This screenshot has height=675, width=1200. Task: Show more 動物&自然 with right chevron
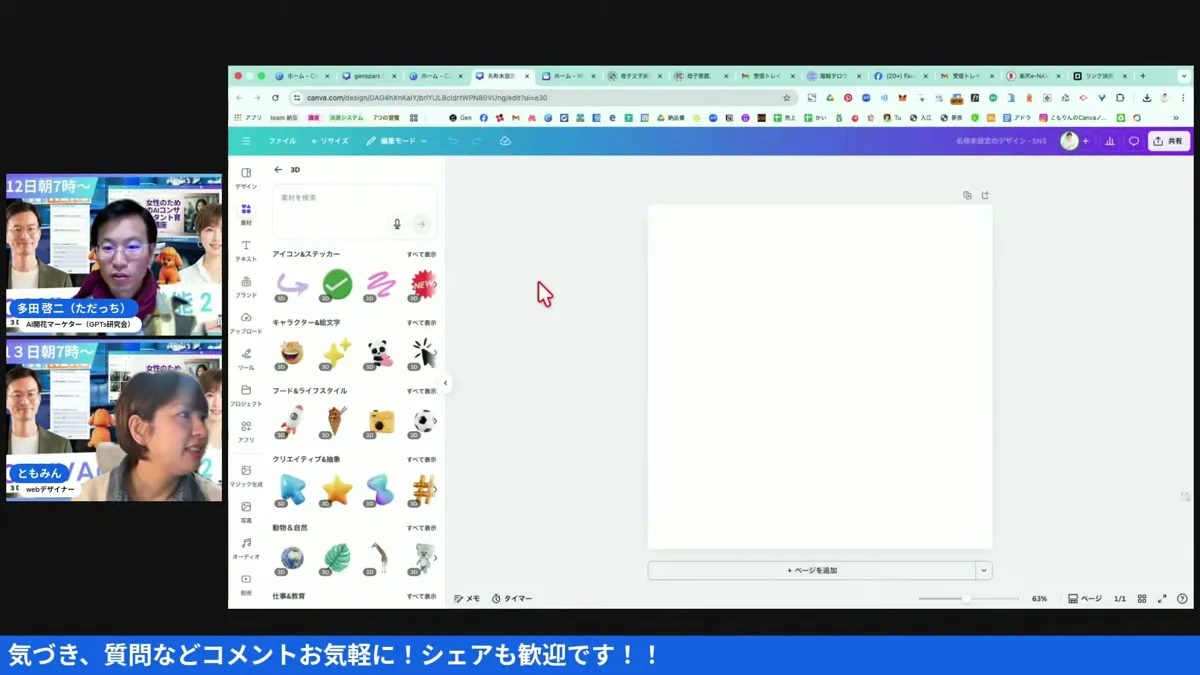click(x=435, y=558)
